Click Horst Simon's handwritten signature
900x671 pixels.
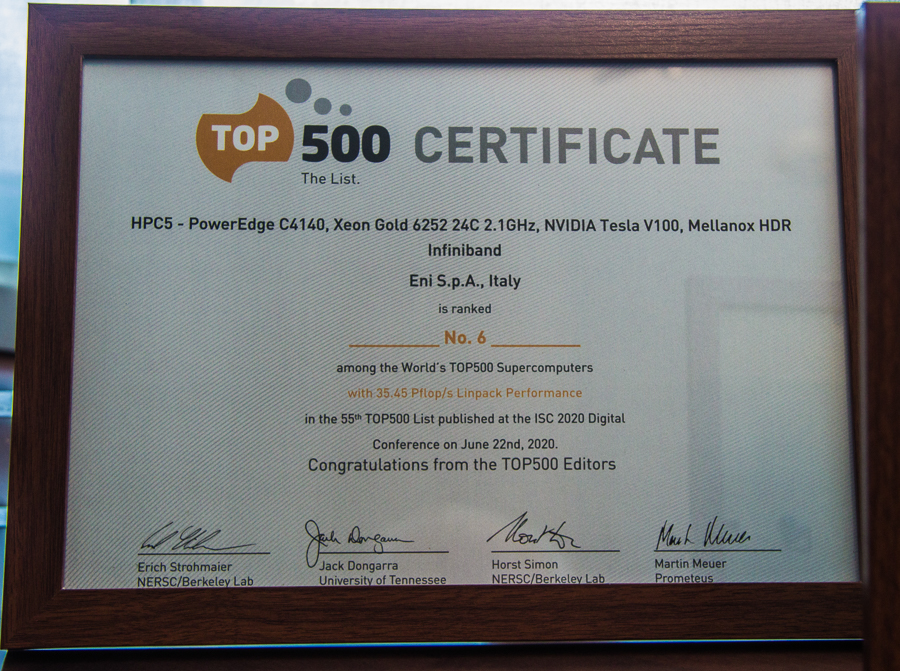tap(533, 532)
